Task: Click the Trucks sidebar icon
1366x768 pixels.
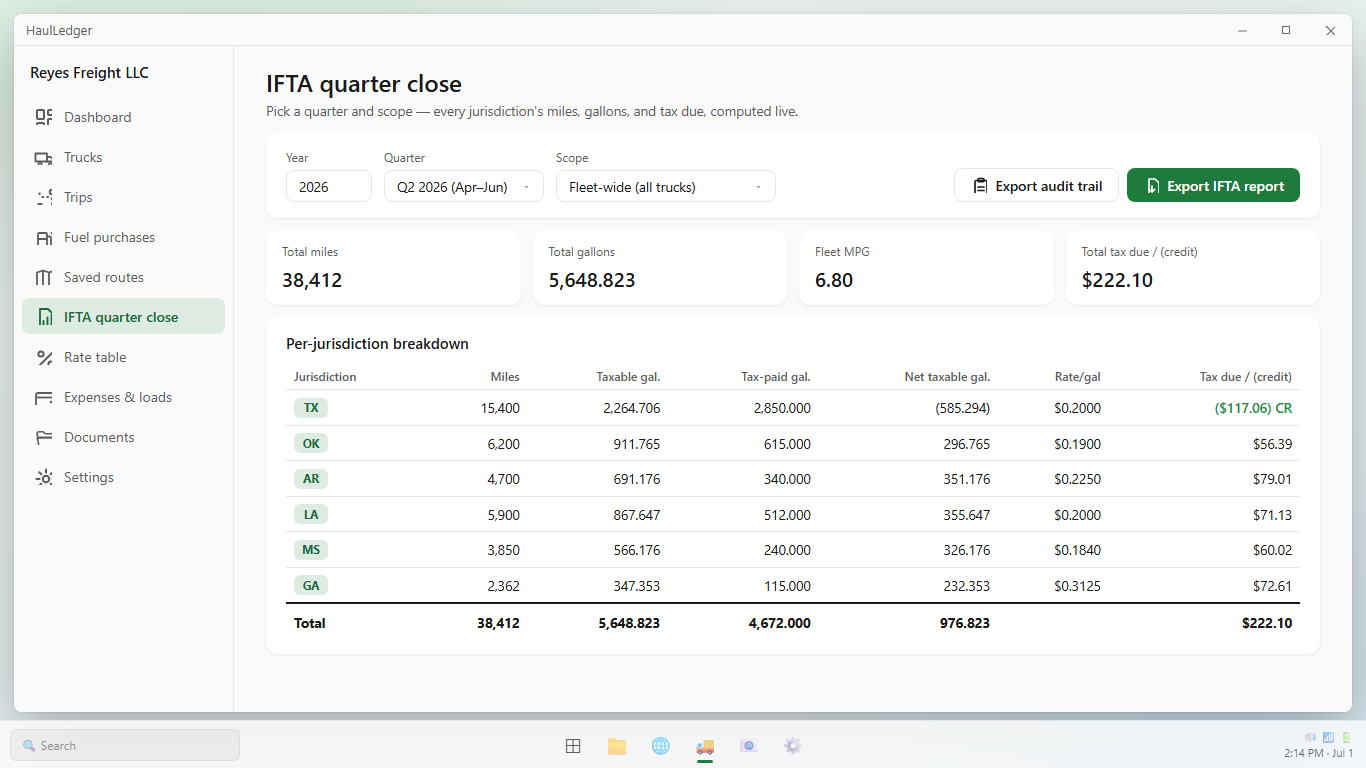Action: [44, 157]
